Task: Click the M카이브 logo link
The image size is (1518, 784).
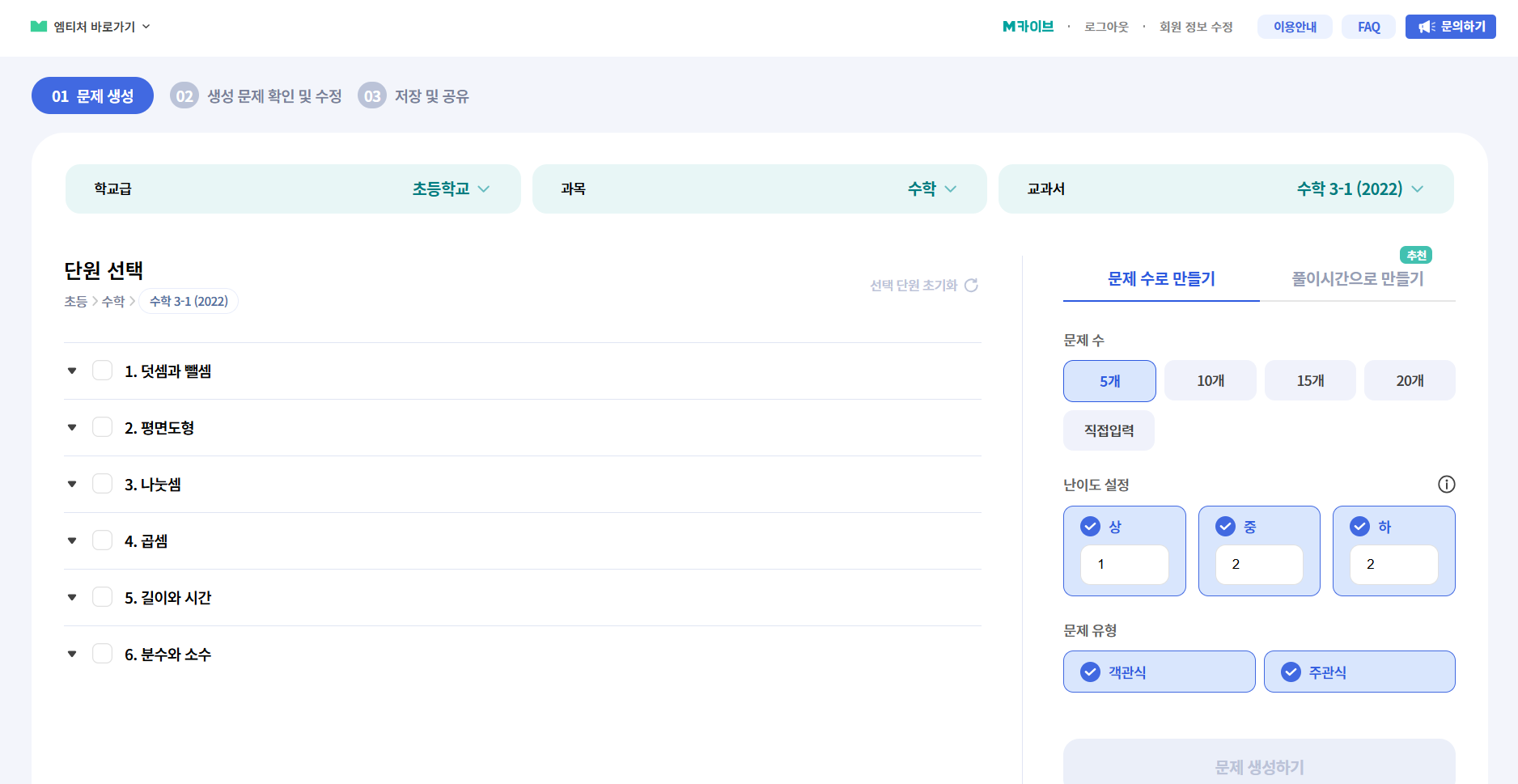Action: point(1028,27)
